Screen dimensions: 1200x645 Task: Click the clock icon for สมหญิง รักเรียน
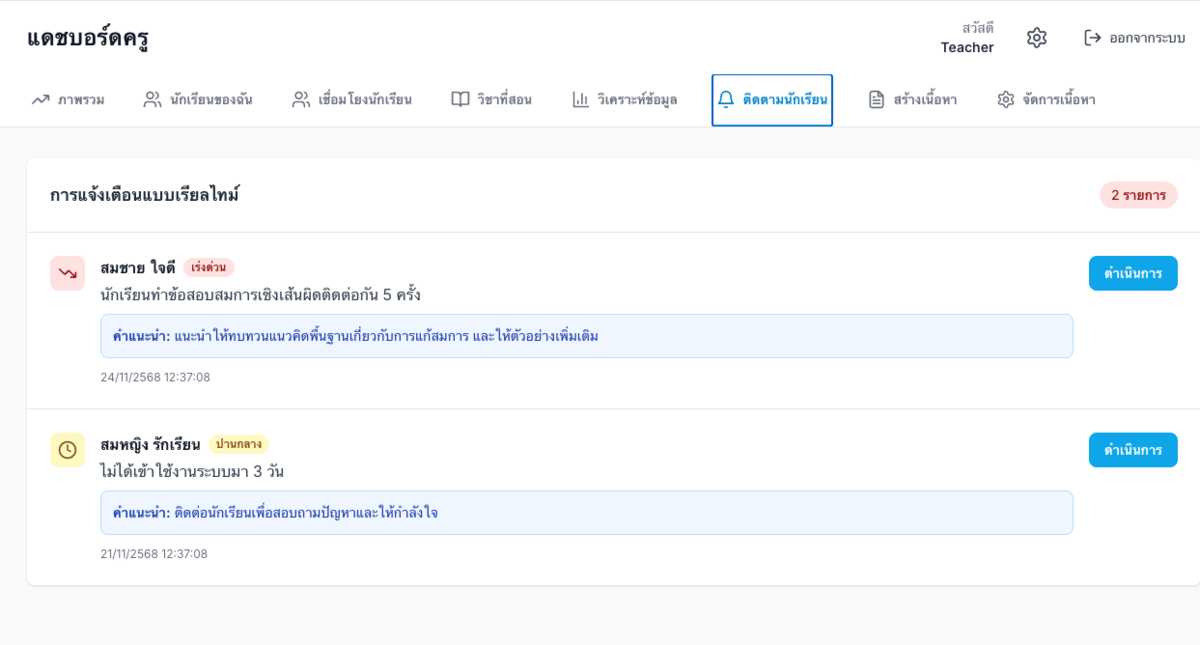(67, 449)
